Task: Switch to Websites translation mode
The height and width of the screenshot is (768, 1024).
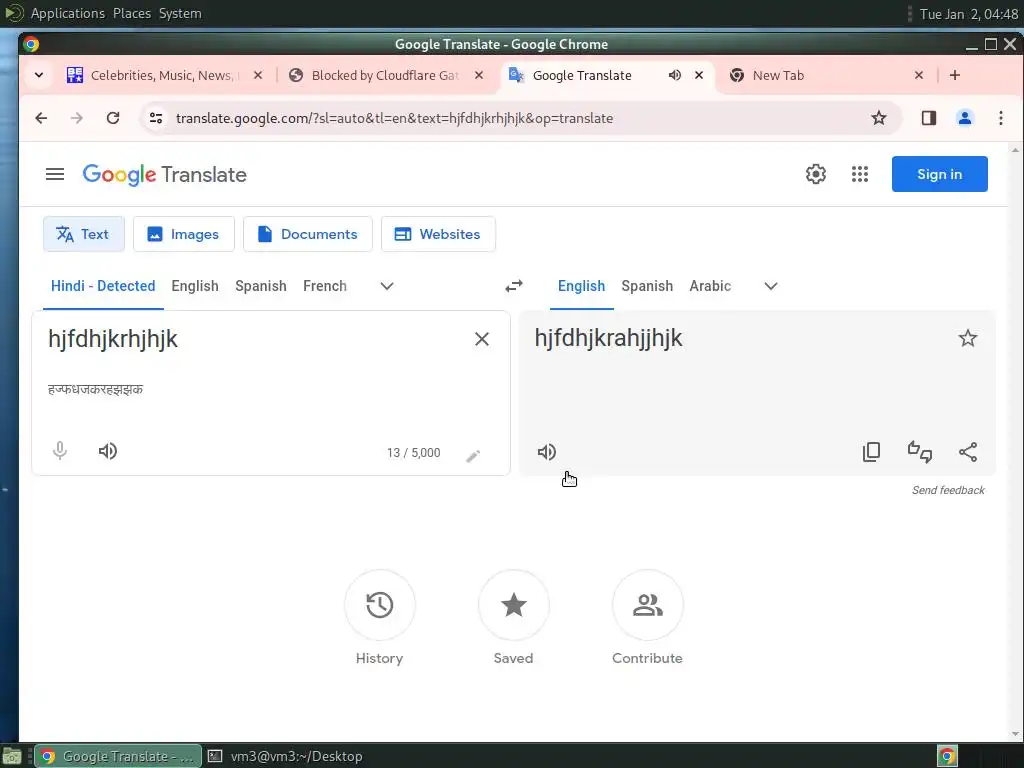Action: coord(438,234)
